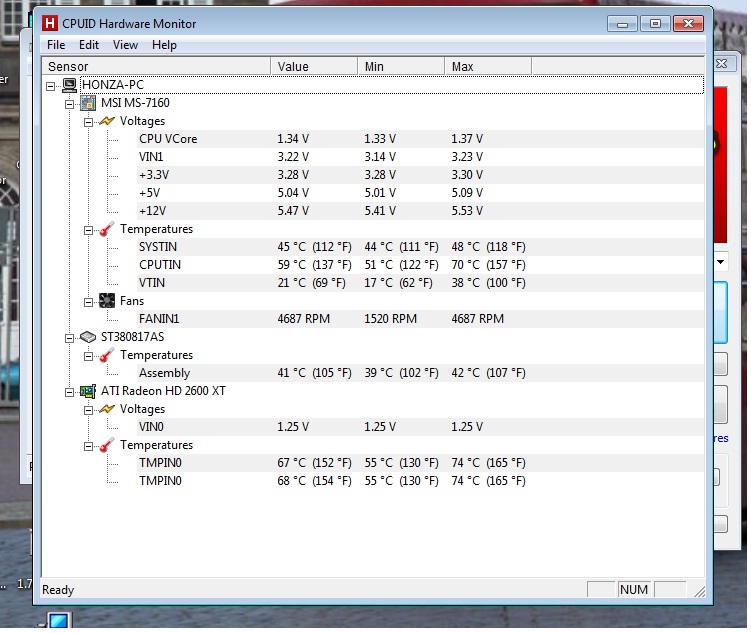This screenshot has width=751, height=633.
Task: Maximize the Hardware Monitor window
Action: tap(655, 23)
